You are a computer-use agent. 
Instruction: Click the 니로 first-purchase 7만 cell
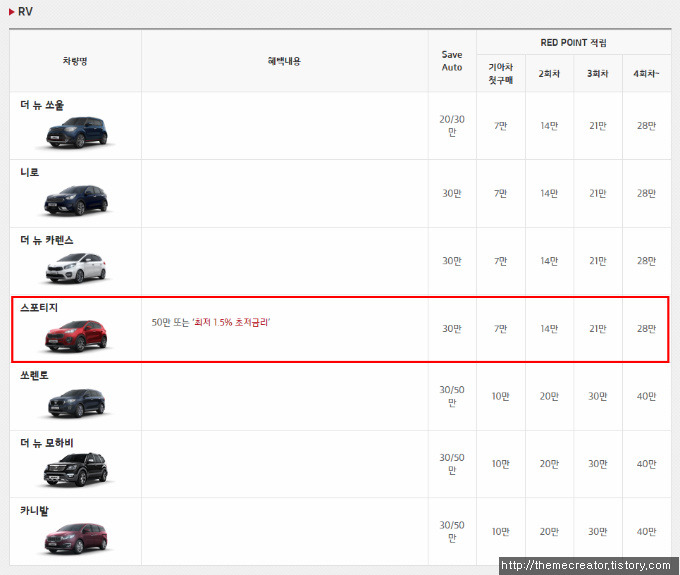[500, 193]
